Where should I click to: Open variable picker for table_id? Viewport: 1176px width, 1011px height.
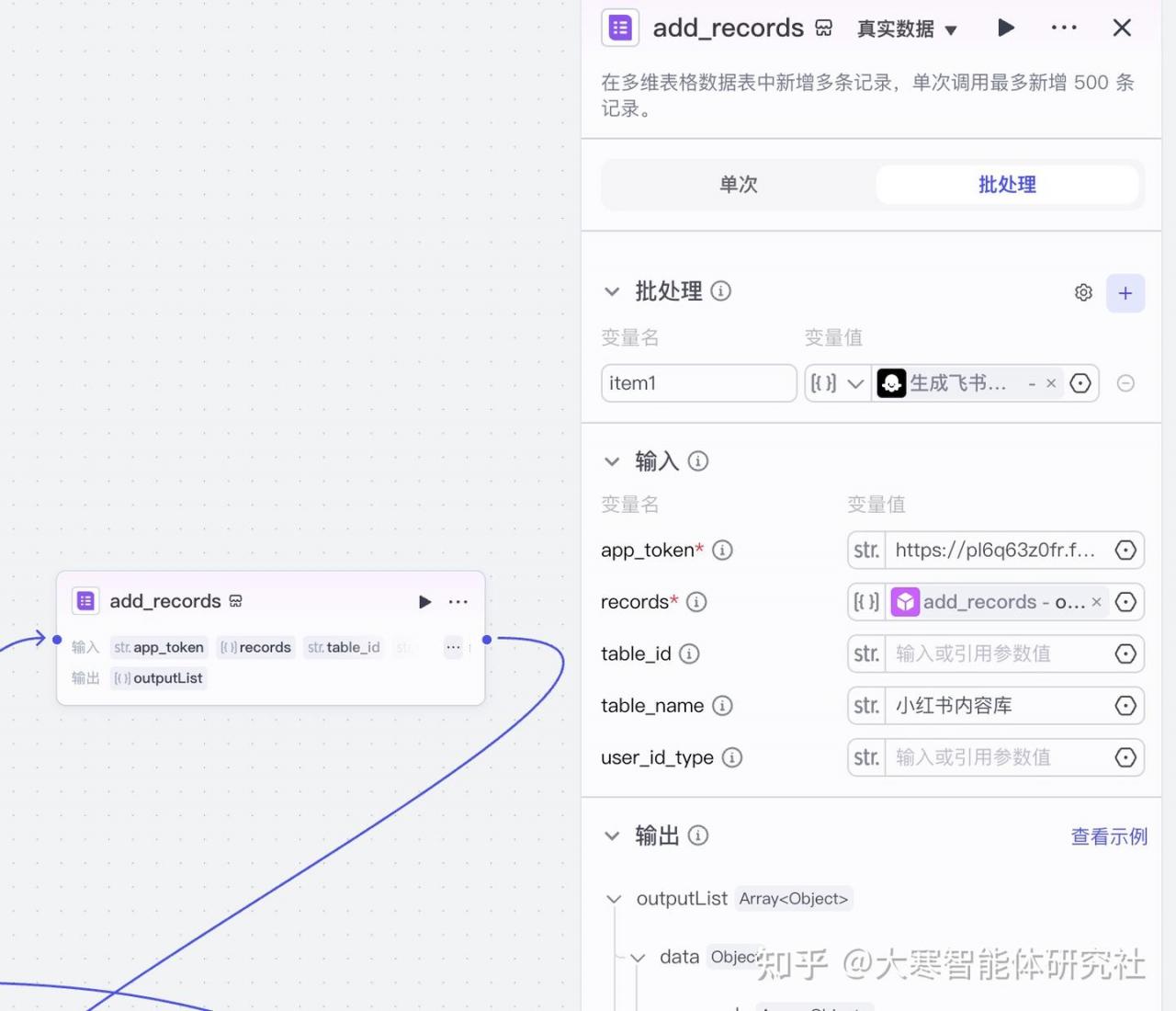pos(1125,653)
